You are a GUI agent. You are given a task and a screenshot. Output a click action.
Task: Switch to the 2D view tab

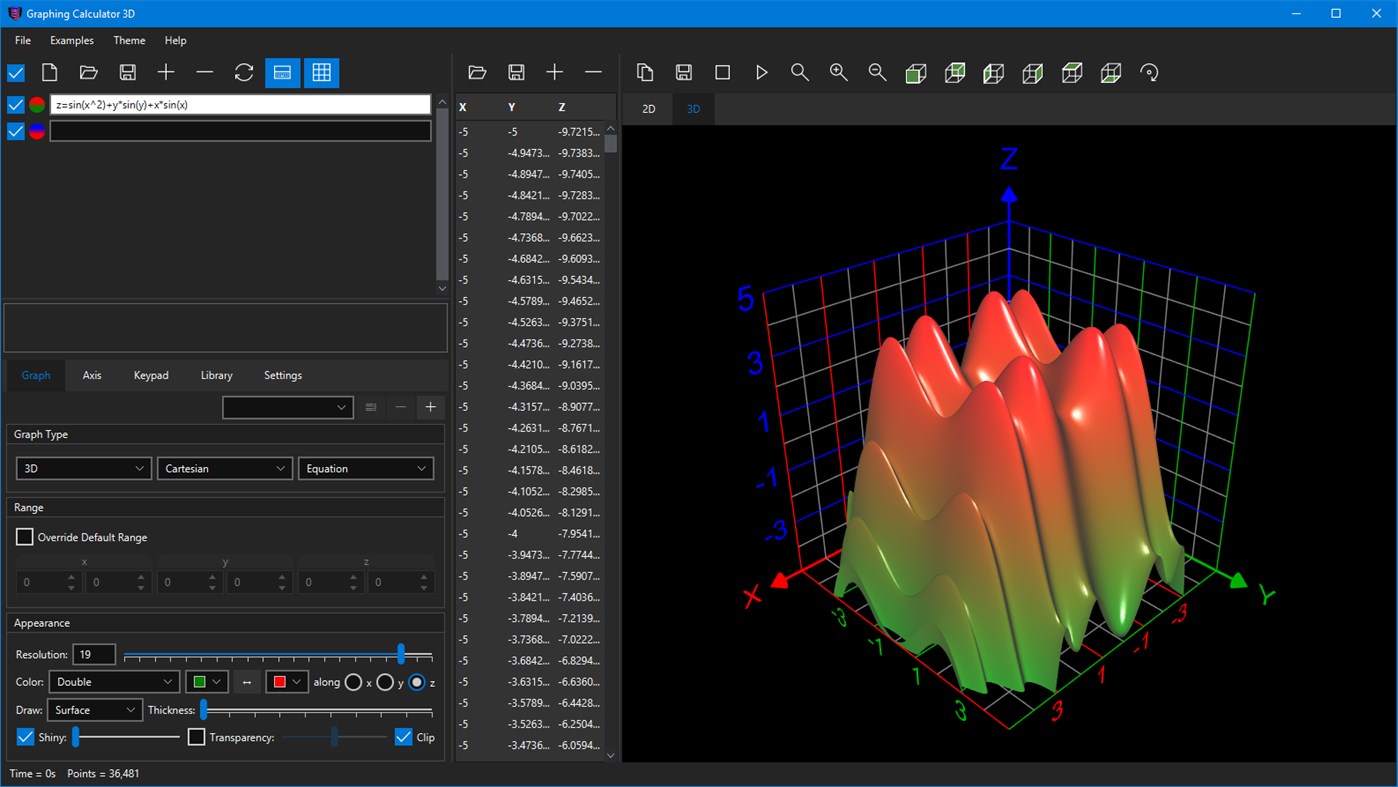tap(647, 108)
